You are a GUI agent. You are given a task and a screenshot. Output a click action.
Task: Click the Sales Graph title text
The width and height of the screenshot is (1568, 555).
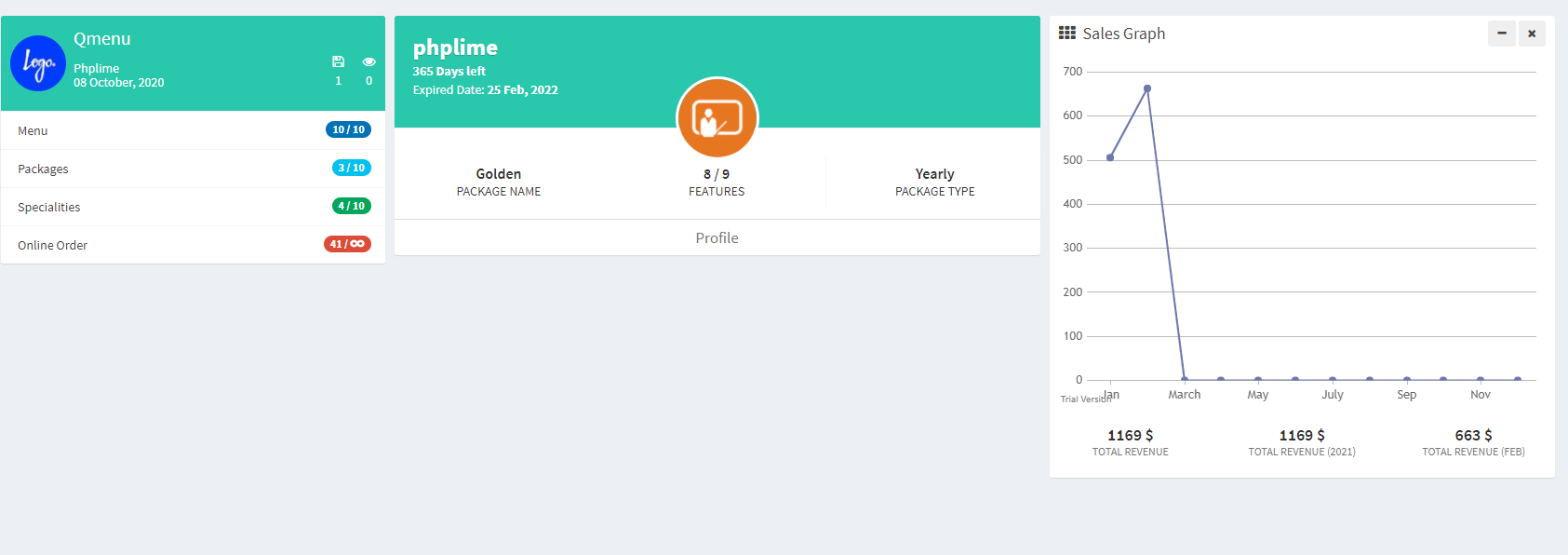tap(1124, 34)
